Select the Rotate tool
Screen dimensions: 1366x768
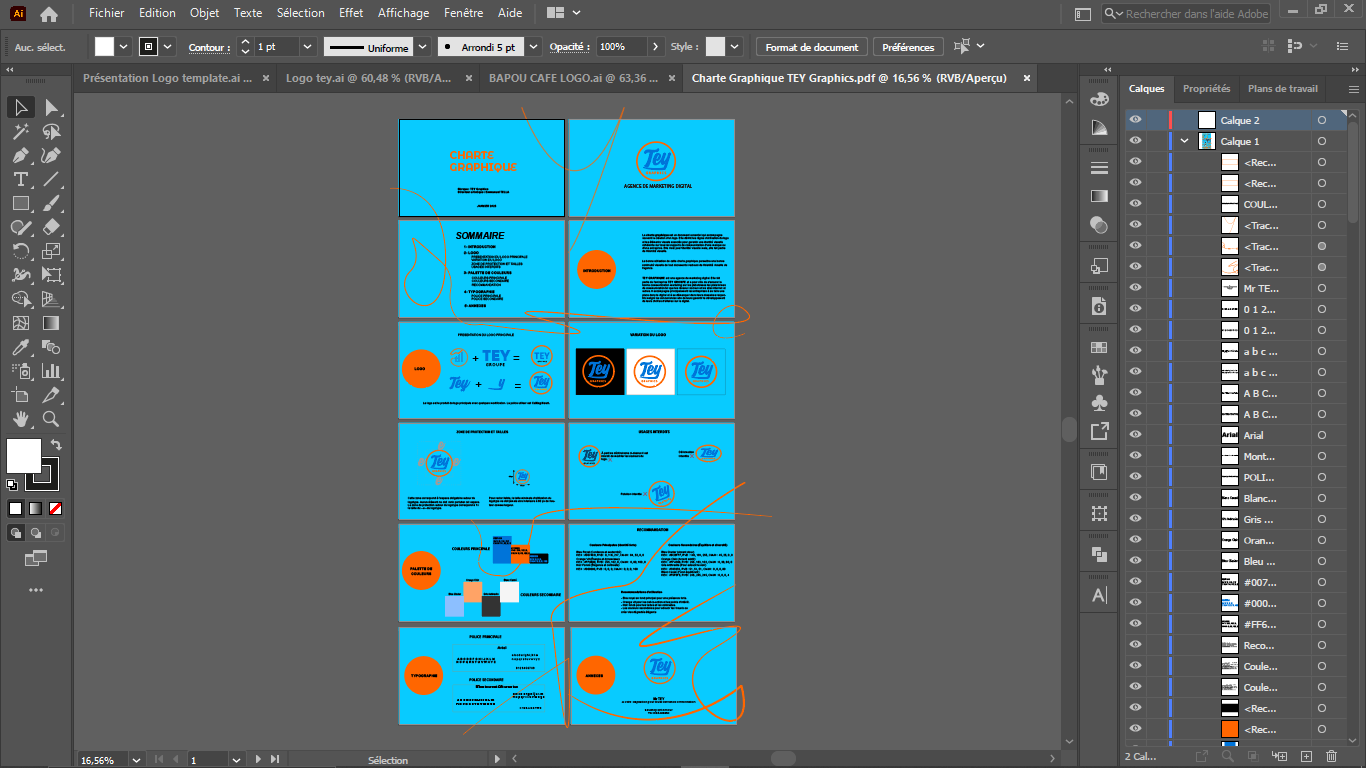[x=20, y=251]
